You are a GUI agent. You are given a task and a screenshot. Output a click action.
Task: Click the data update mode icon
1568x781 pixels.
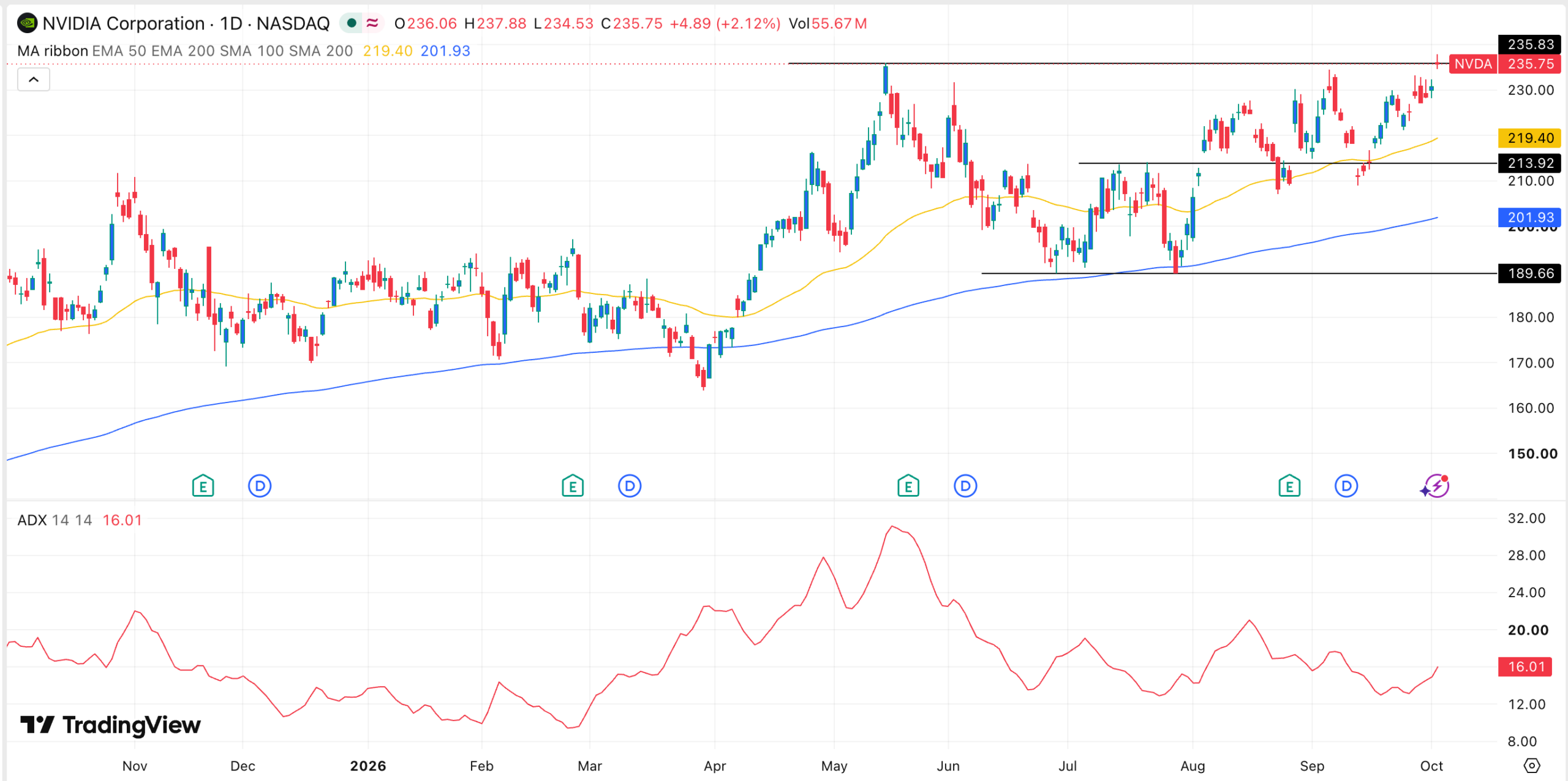pos(372,23)
